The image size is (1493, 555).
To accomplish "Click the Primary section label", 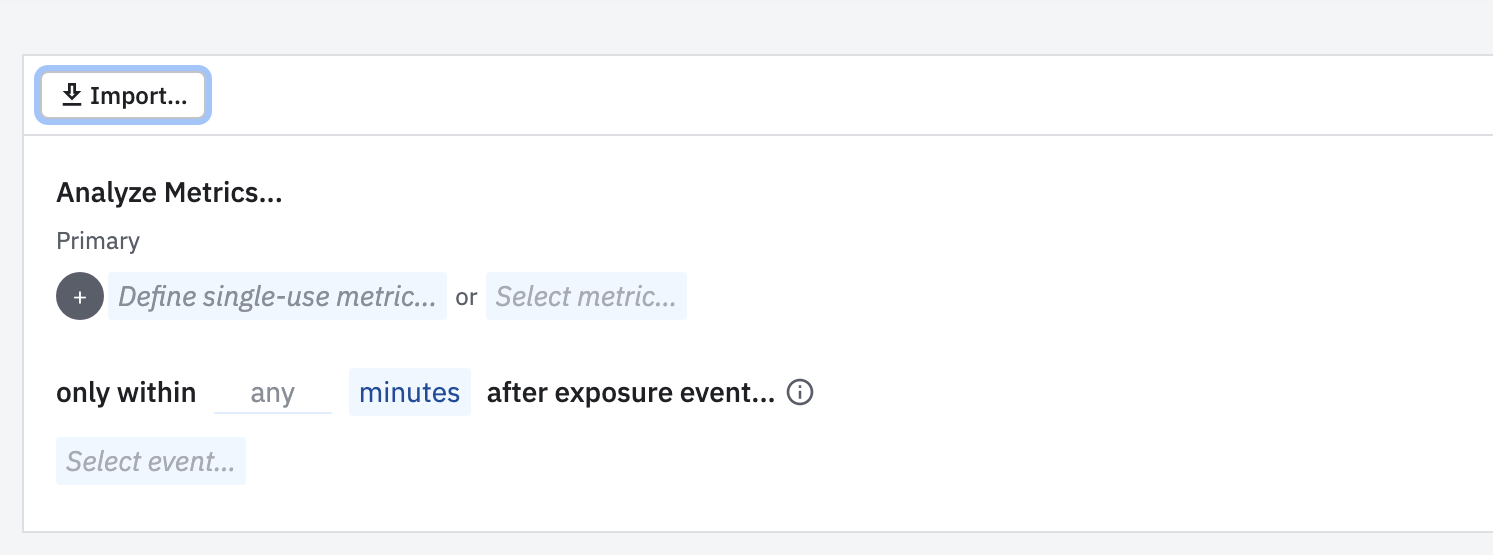I will coord(98,241).
